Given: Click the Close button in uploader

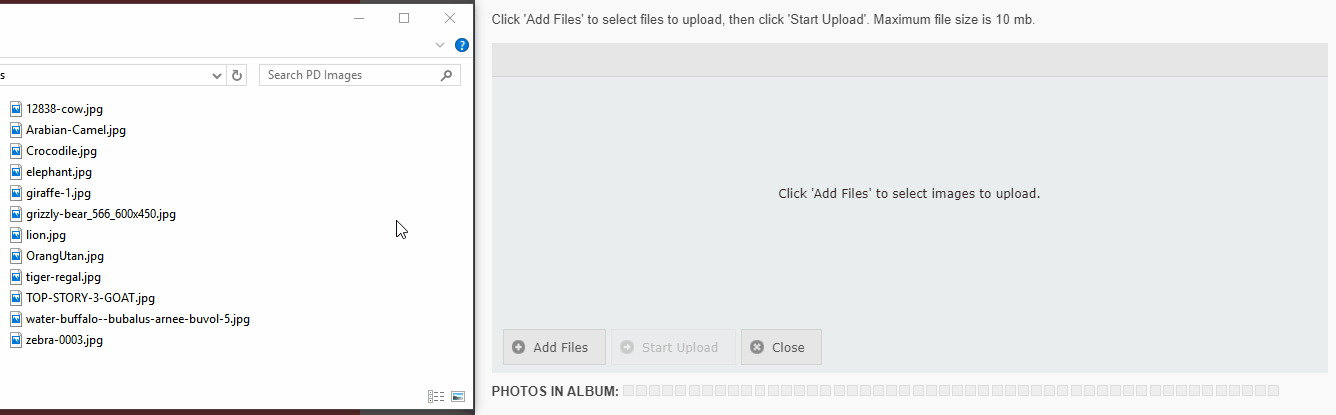Looking at the screenshot, I should tap(781, 347).
